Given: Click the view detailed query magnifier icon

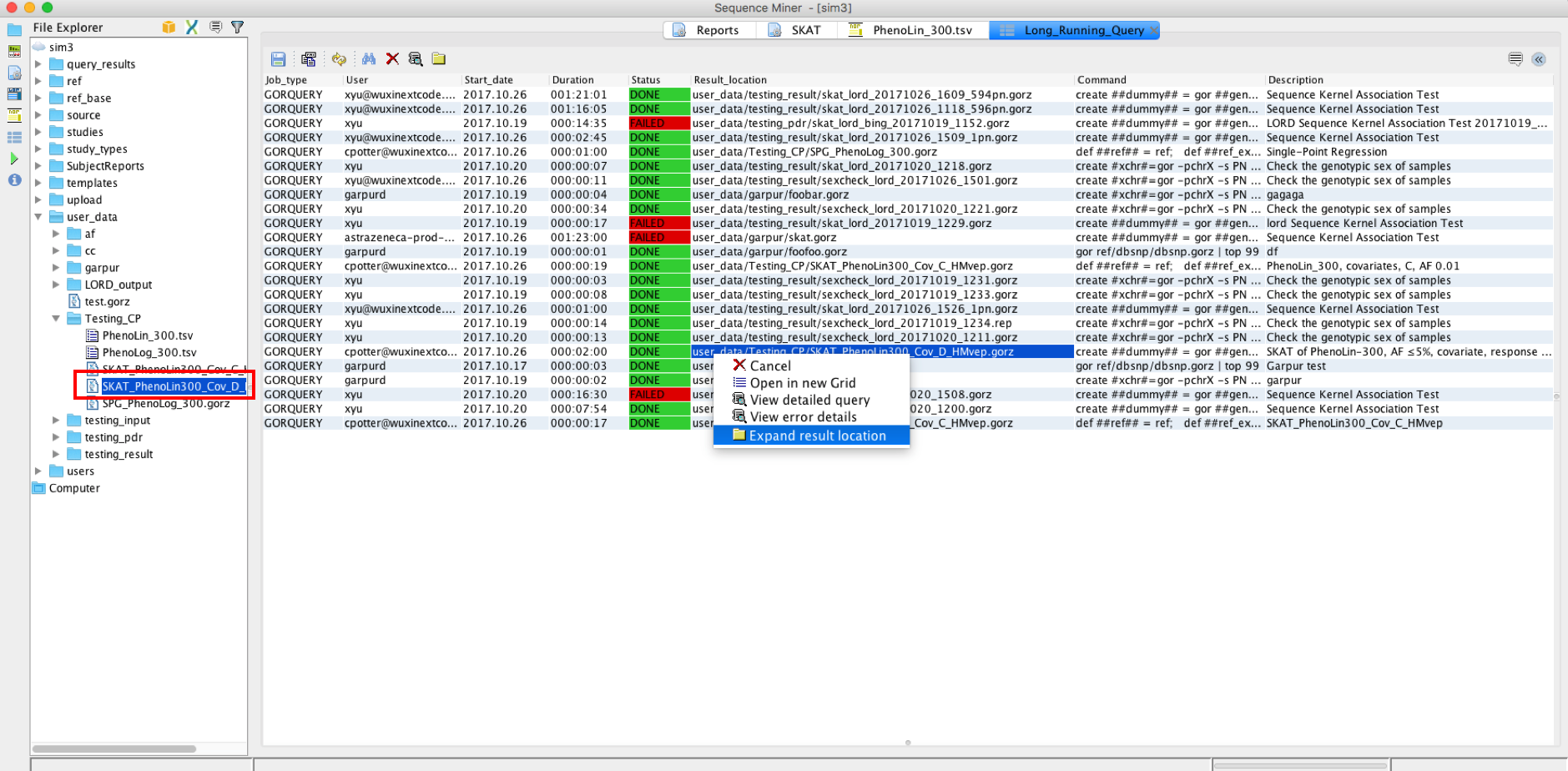Looking at the screenshot, I should pyautogui.click(x=416, y=59).
